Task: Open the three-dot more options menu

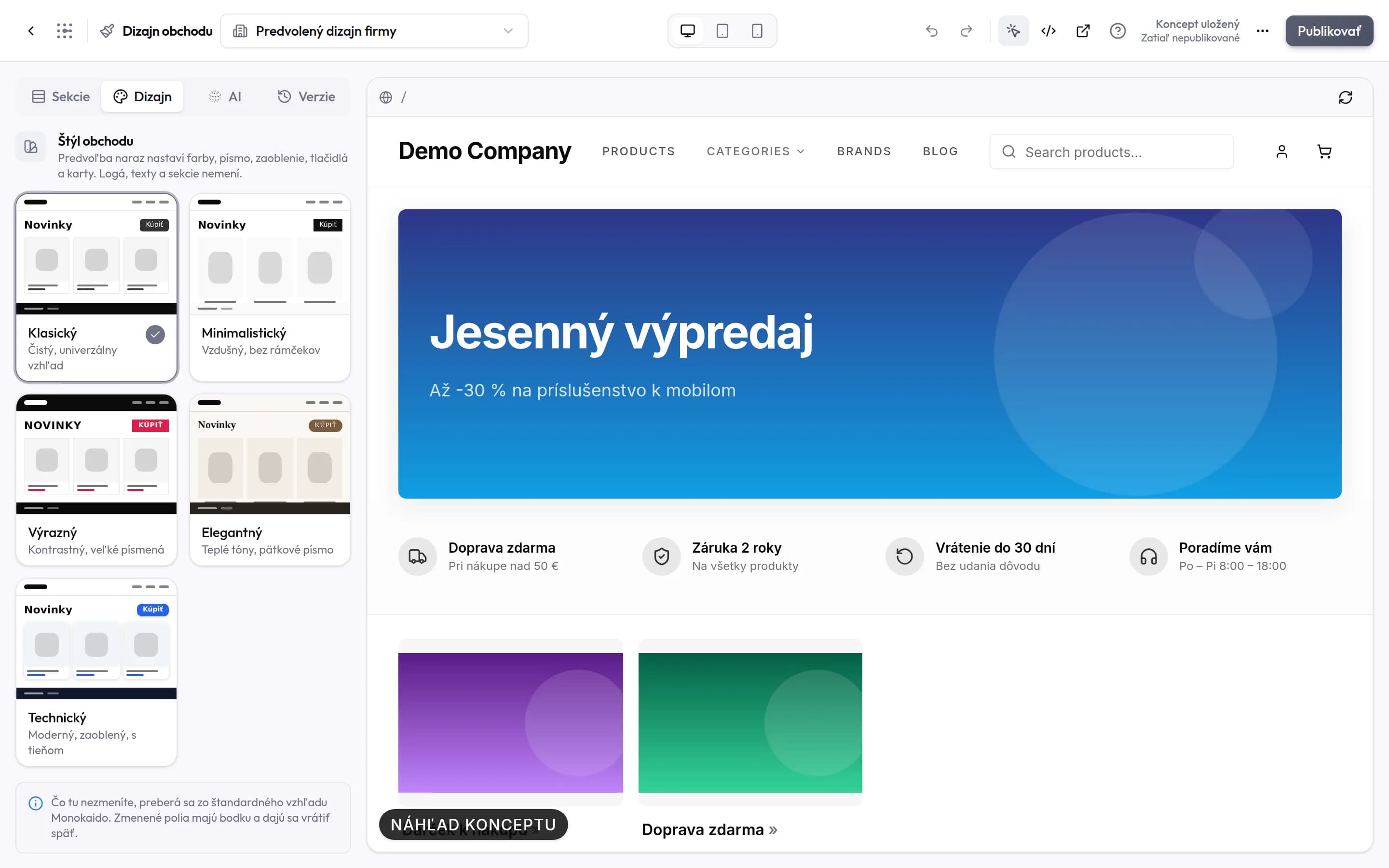Action: pos(1263,31)
